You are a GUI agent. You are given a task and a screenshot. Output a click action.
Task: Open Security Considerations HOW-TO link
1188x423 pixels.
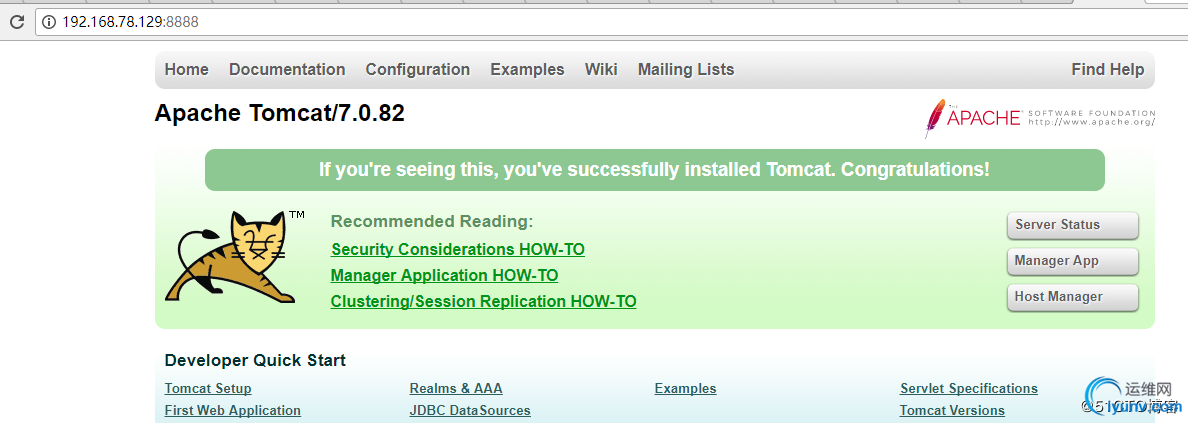point(458,249)
